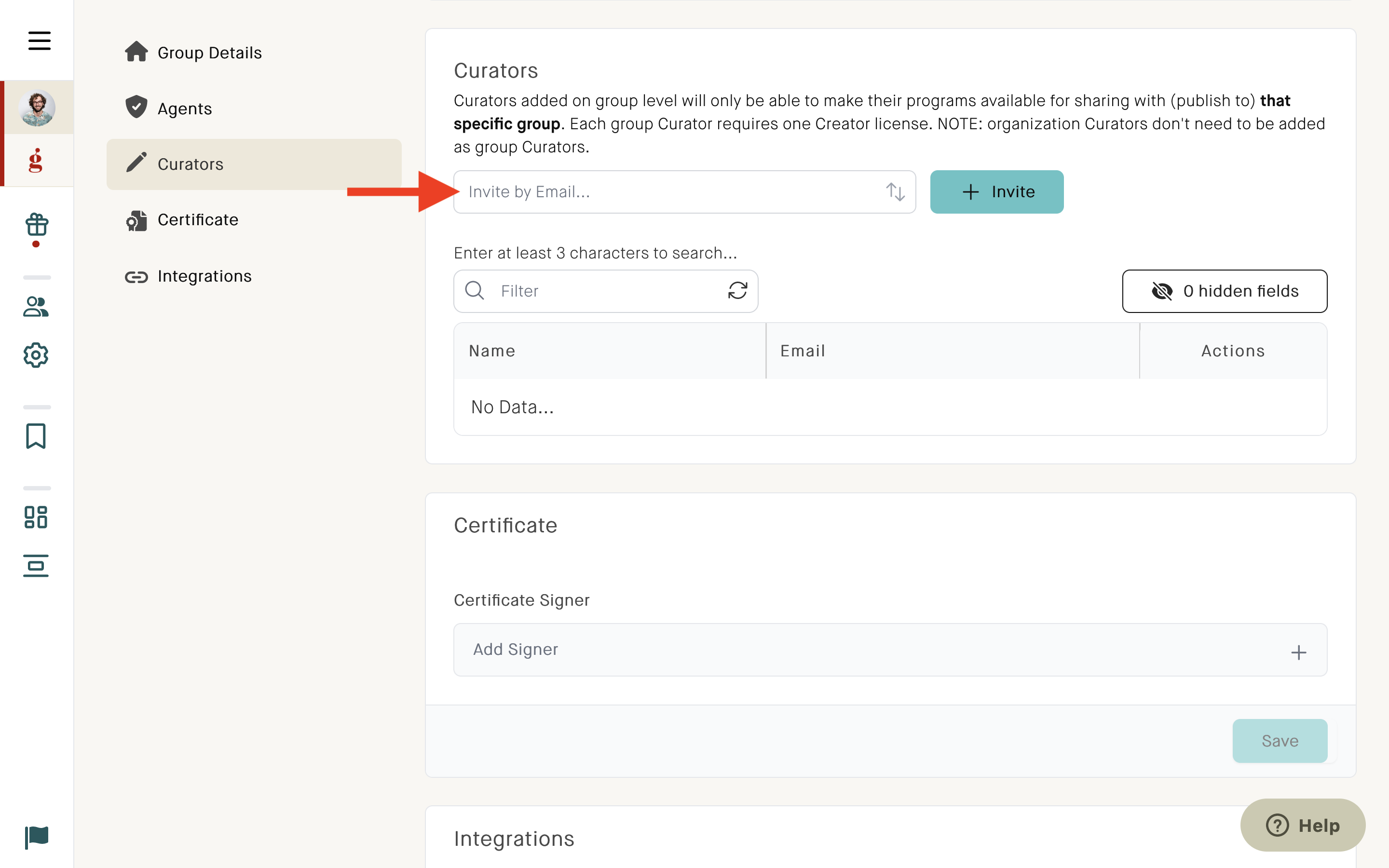
Task: Open the bookmark icon in sidebar
Action: [x=36, y=436]
